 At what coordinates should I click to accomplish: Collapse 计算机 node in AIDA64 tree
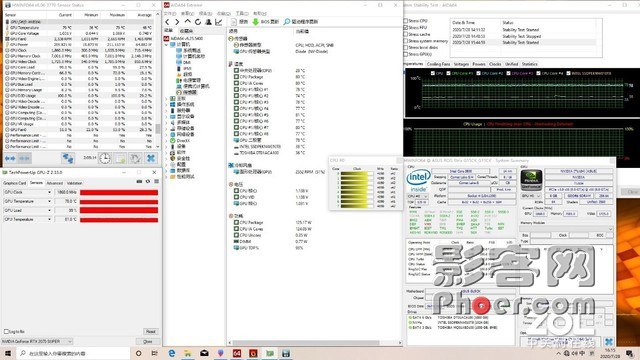pos(167,44)
